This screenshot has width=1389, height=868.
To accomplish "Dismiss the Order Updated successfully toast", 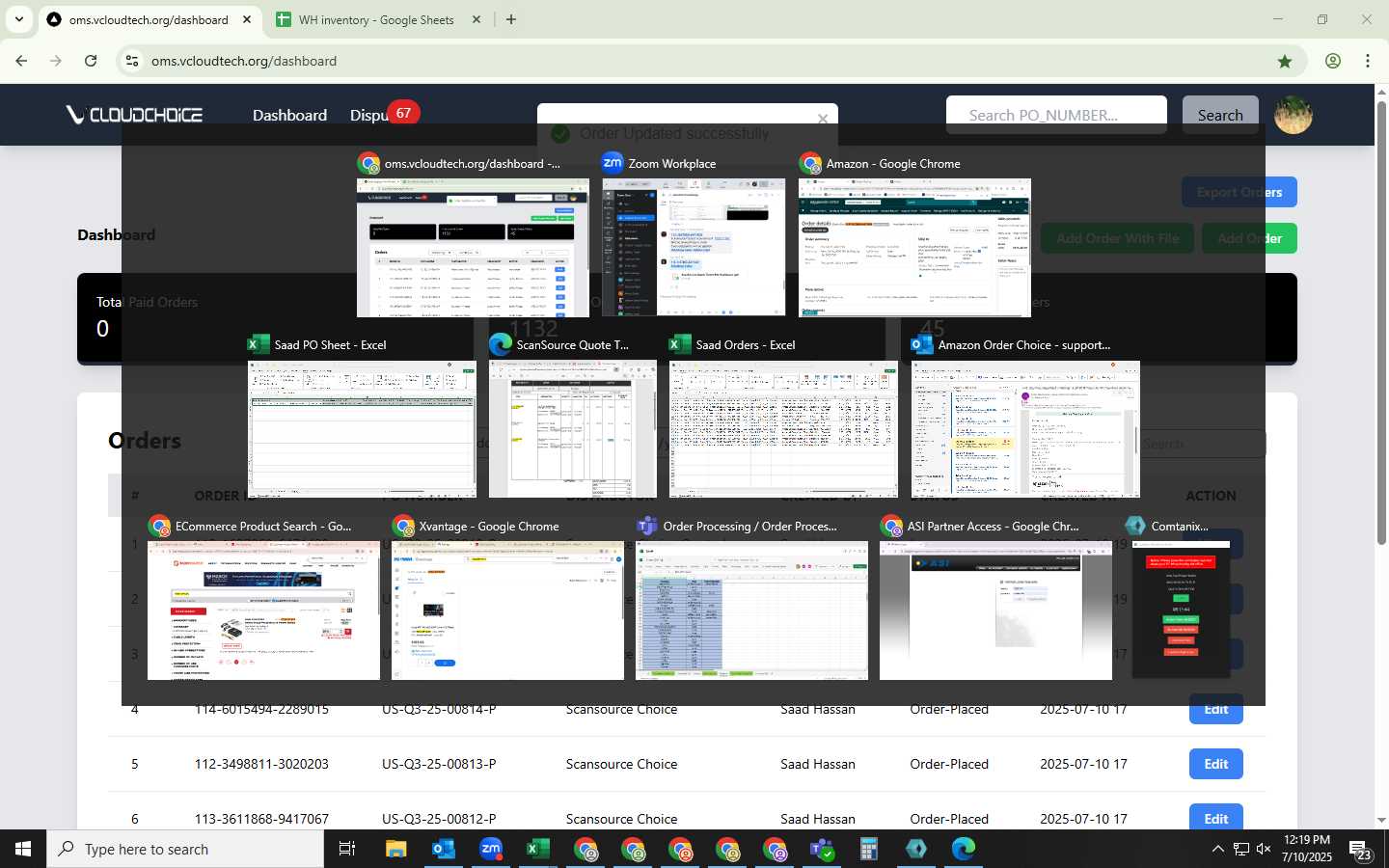I will click(x=823, y=119).
